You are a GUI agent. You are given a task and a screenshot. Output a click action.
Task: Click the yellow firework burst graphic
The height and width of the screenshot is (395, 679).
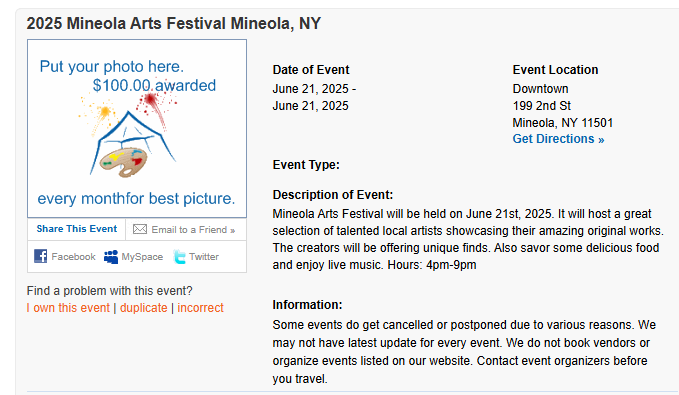point(99,116)
